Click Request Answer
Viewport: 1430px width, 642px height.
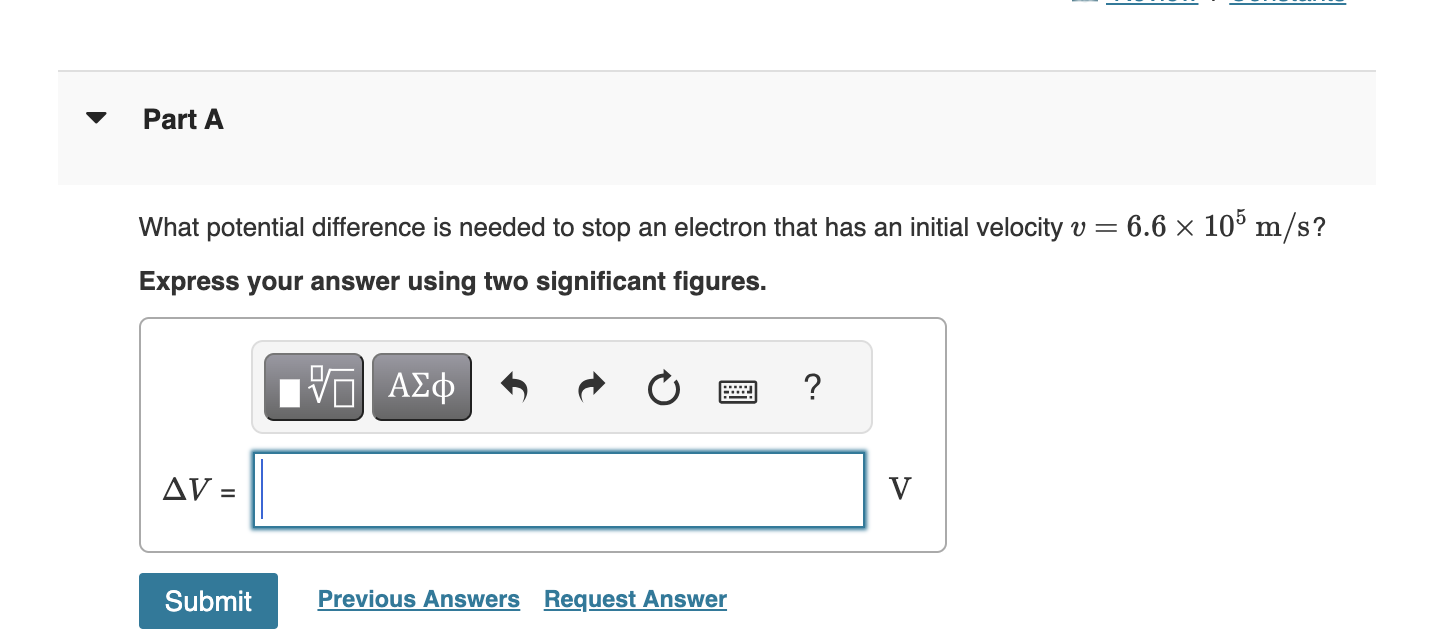(x=634, y=598)
